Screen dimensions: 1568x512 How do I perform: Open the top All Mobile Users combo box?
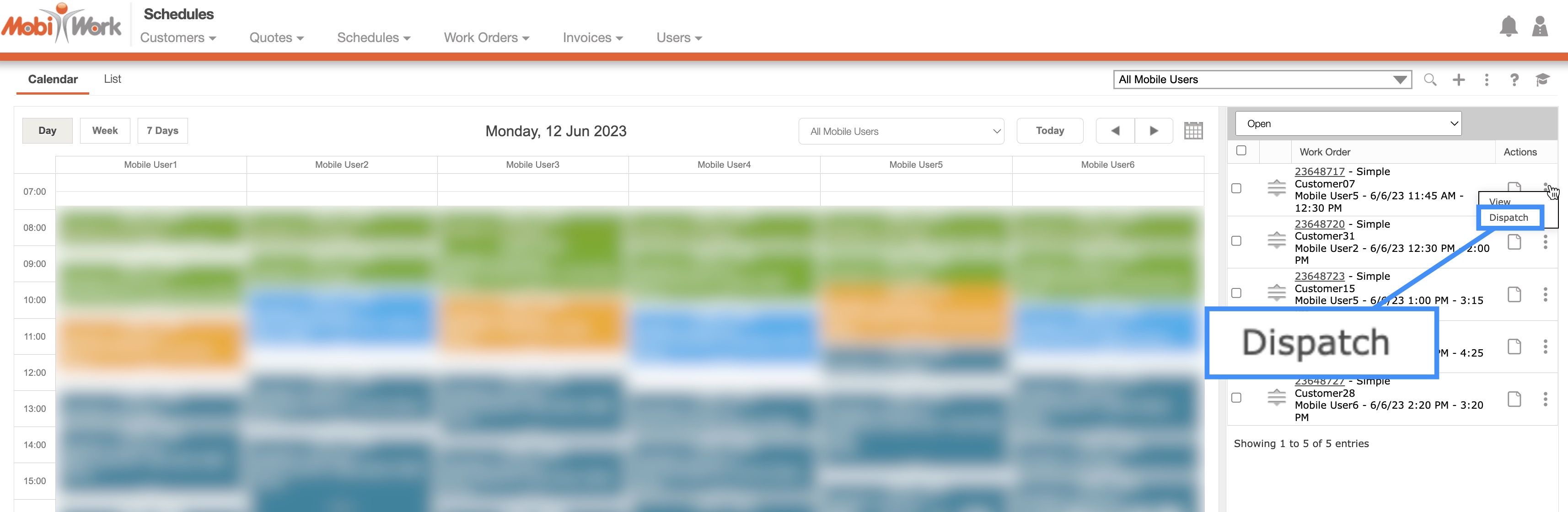pyautogui.click(x=1262, y=80)
